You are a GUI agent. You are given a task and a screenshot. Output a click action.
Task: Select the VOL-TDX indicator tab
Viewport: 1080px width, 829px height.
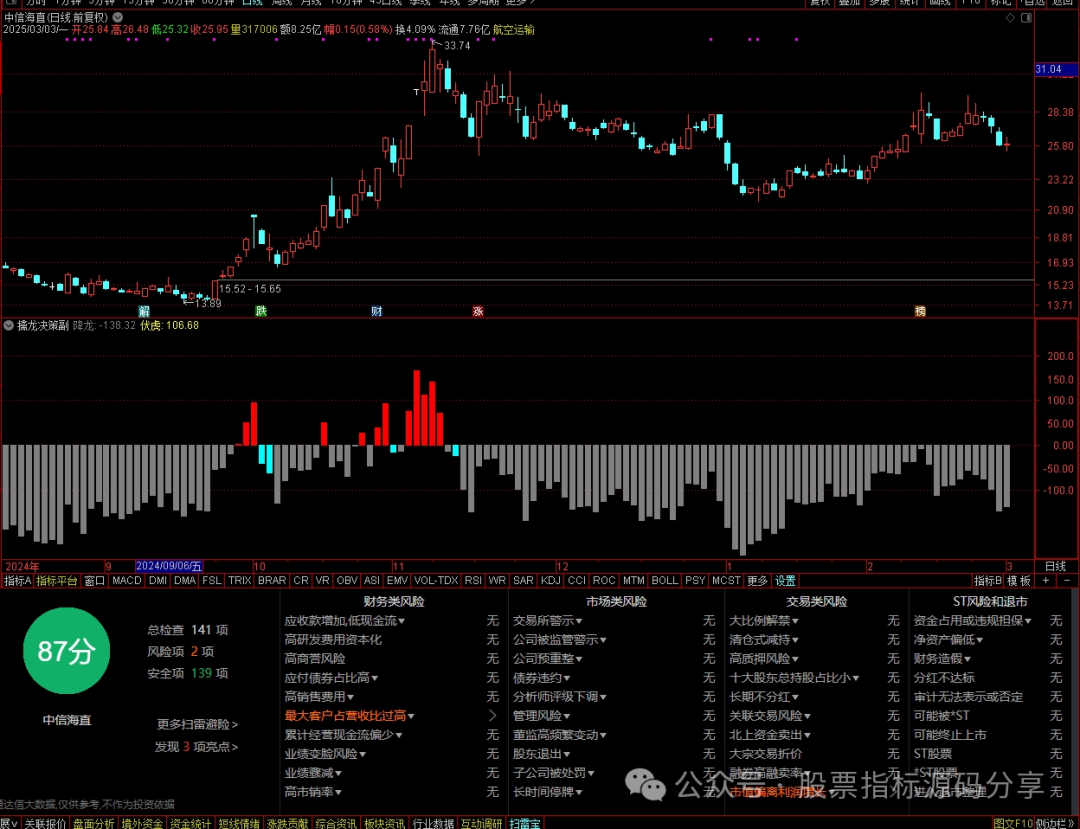click(x=436, y=580)
